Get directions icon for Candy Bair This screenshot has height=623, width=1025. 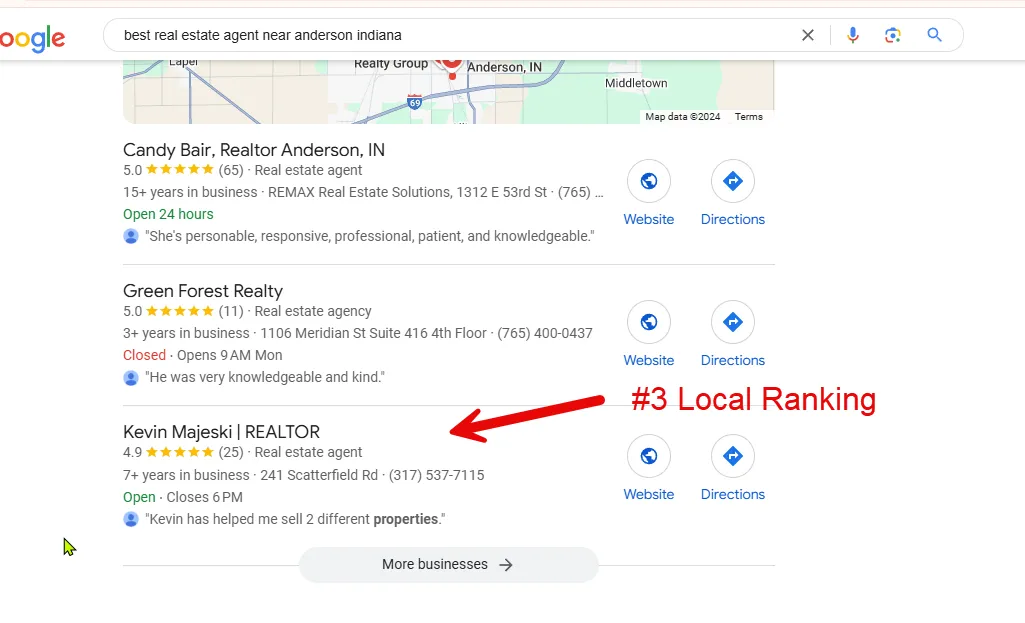pos(733,181)
